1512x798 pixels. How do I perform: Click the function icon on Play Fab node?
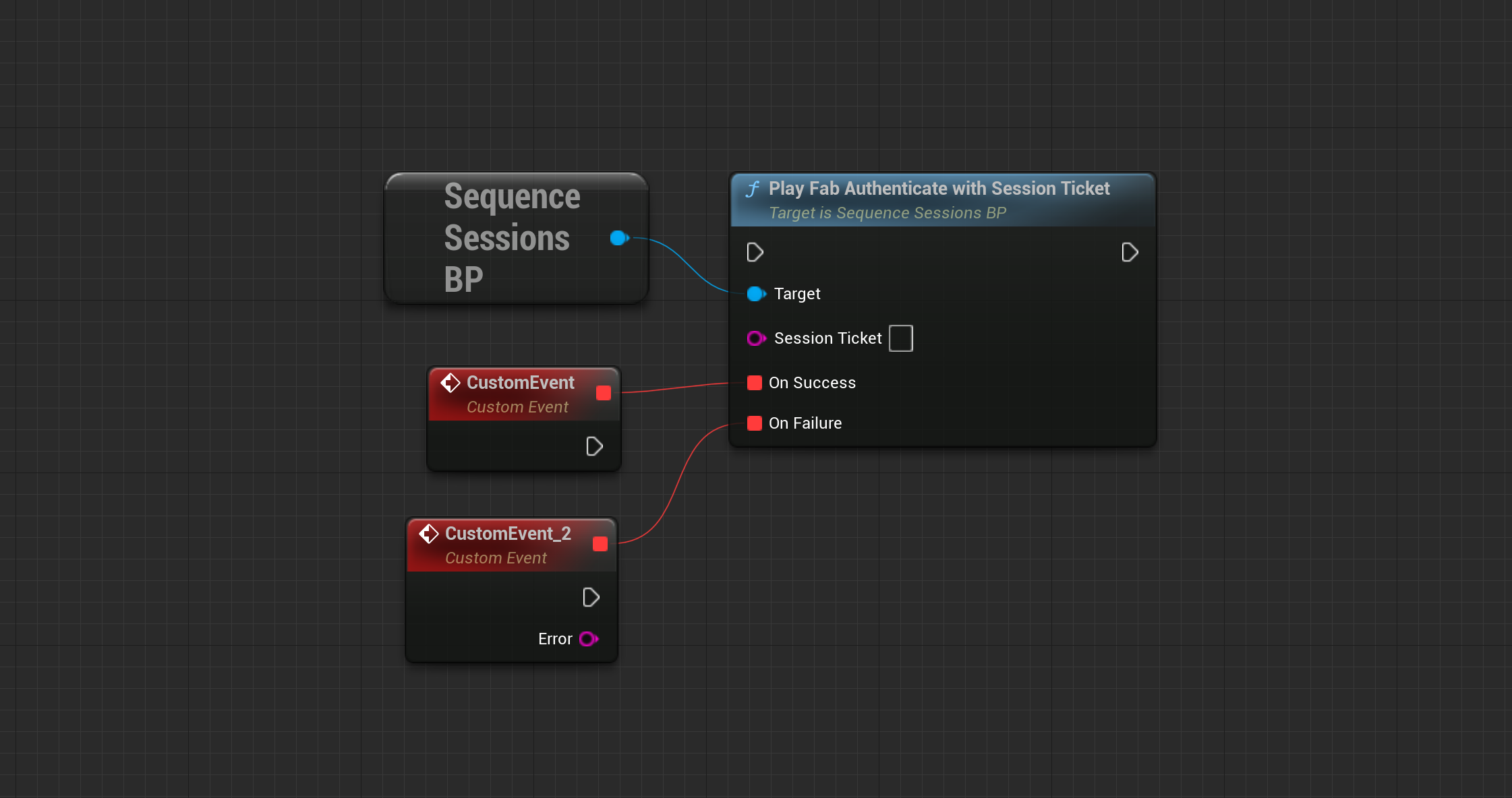point(753,189)
